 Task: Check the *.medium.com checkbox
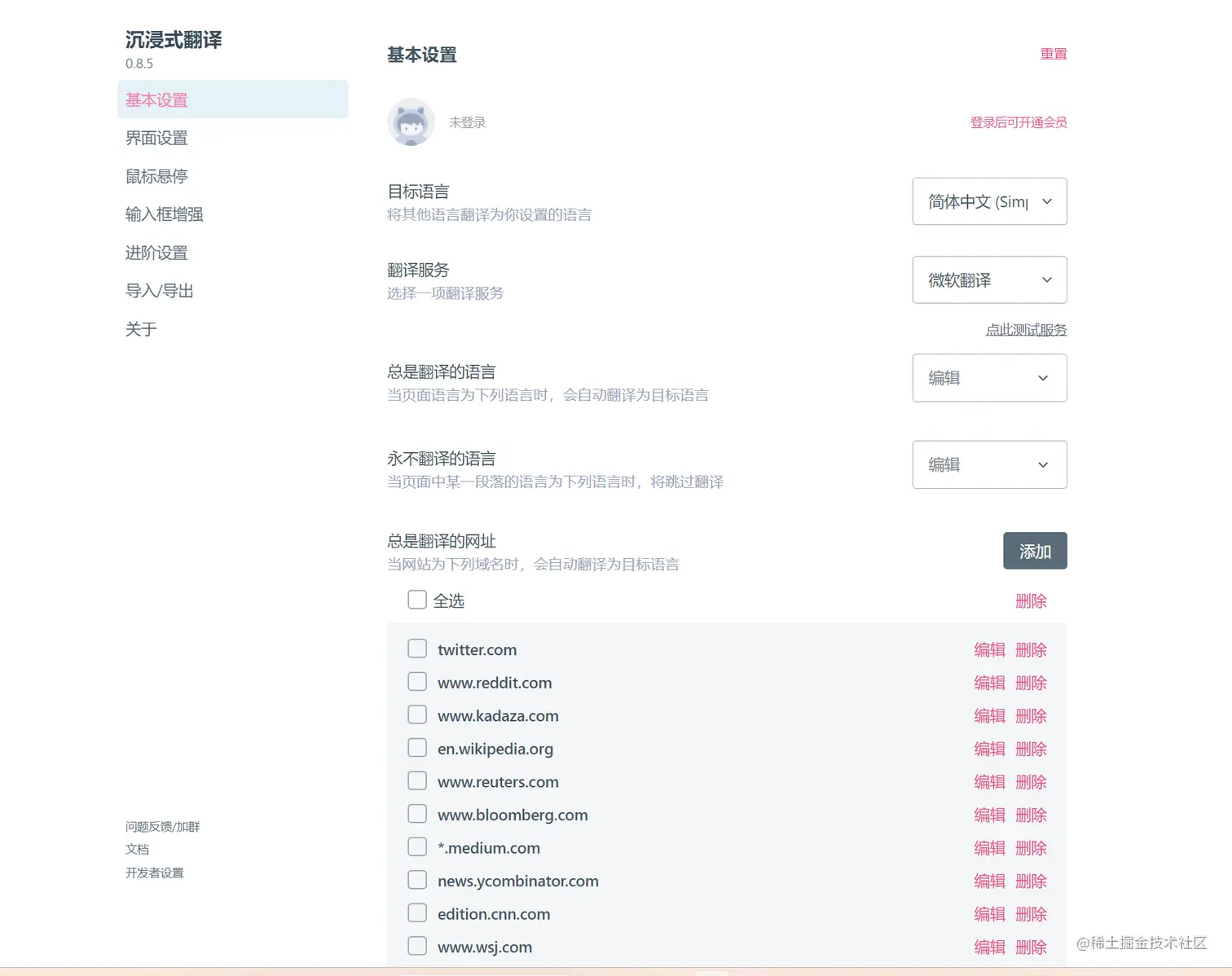[x=417, y=846]
